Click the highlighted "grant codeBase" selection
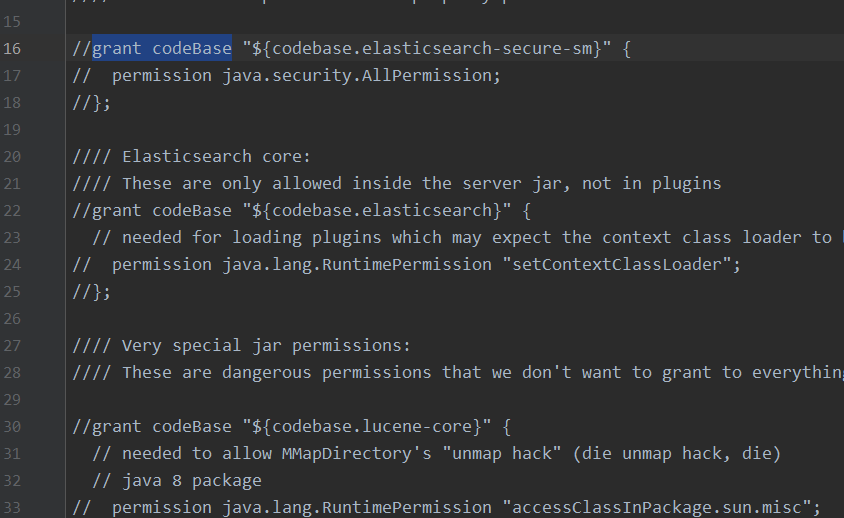Image resolution: width=844 pixels, height=518 pixels. pyautogui.click(x=162, y=48)
